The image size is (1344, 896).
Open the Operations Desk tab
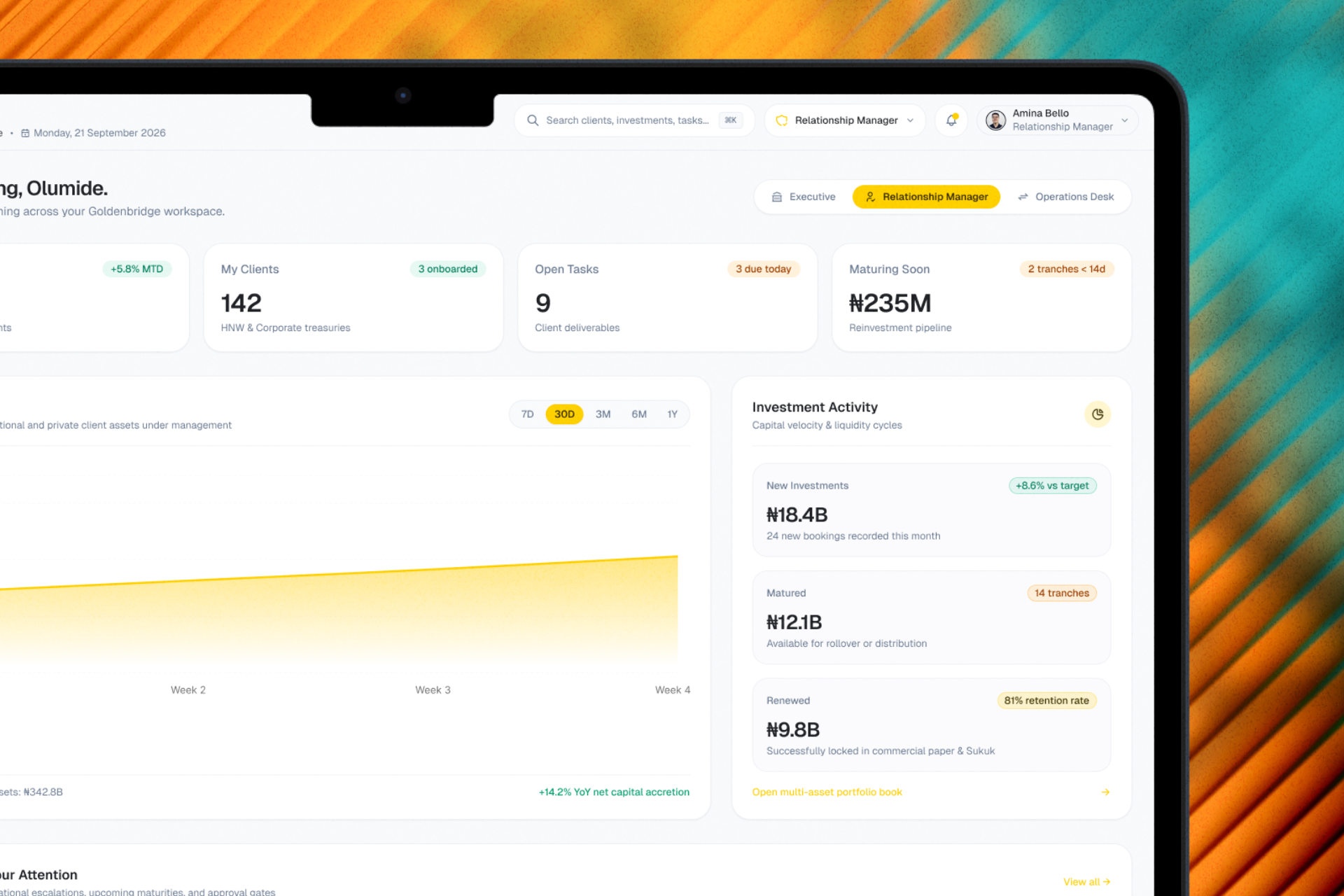pyautogui.click(x=1065, y=197)
